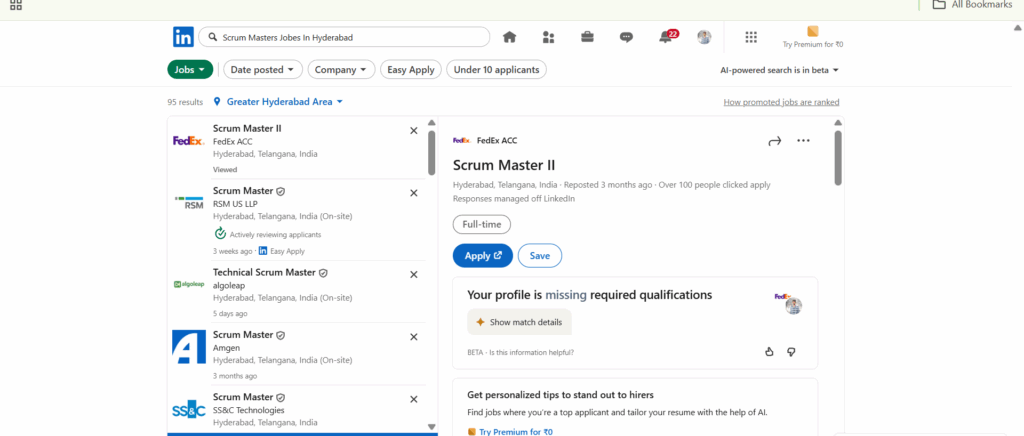Open the Amgen Scrum Master listing

click(x=243, y=335)
